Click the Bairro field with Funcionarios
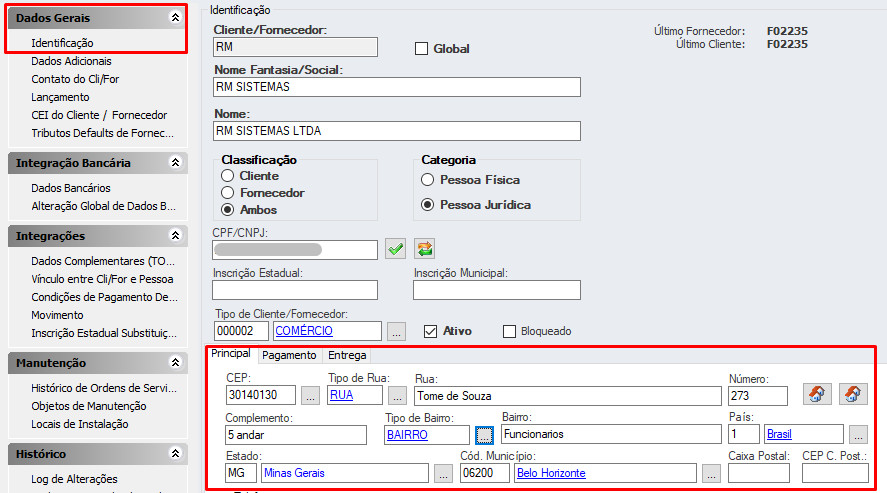 612,434
